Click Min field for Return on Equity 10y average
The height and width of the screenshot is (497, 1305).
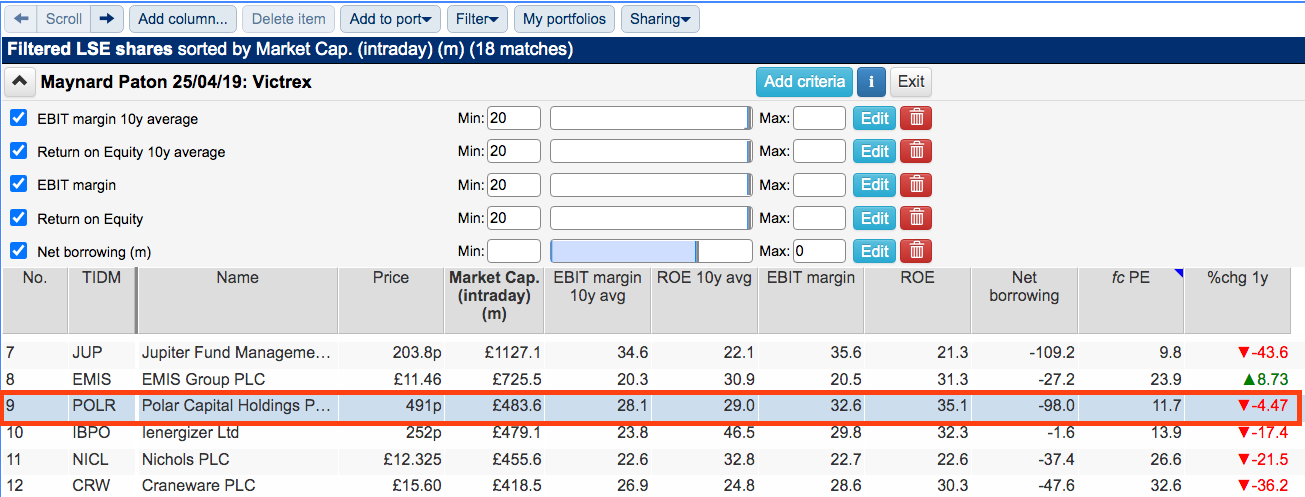click(x=514, y=152)
